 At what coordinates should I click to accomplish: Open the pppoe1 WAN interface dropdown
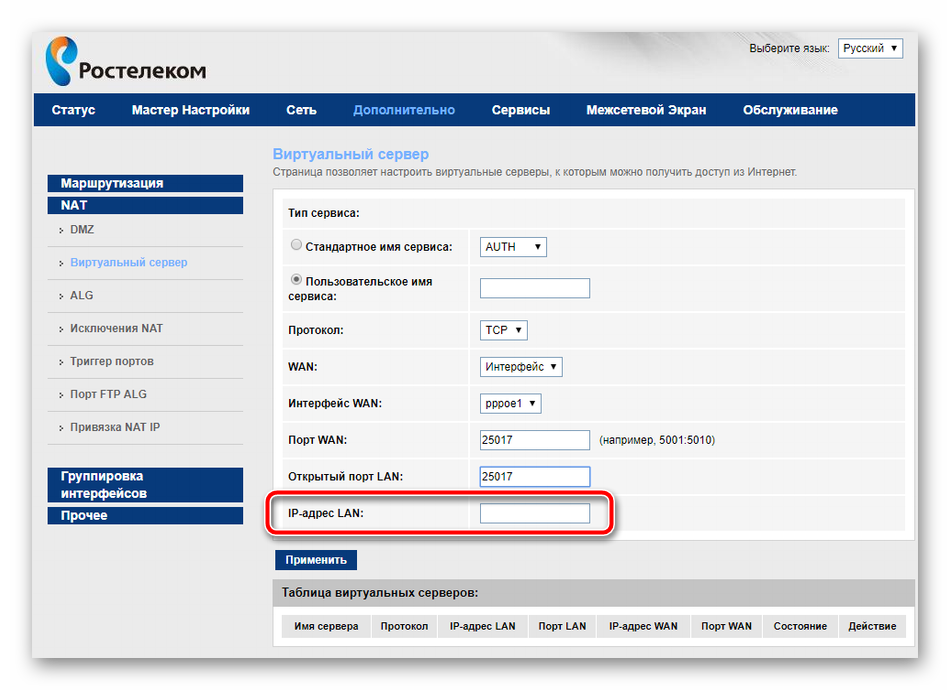(x=510, y=404)
